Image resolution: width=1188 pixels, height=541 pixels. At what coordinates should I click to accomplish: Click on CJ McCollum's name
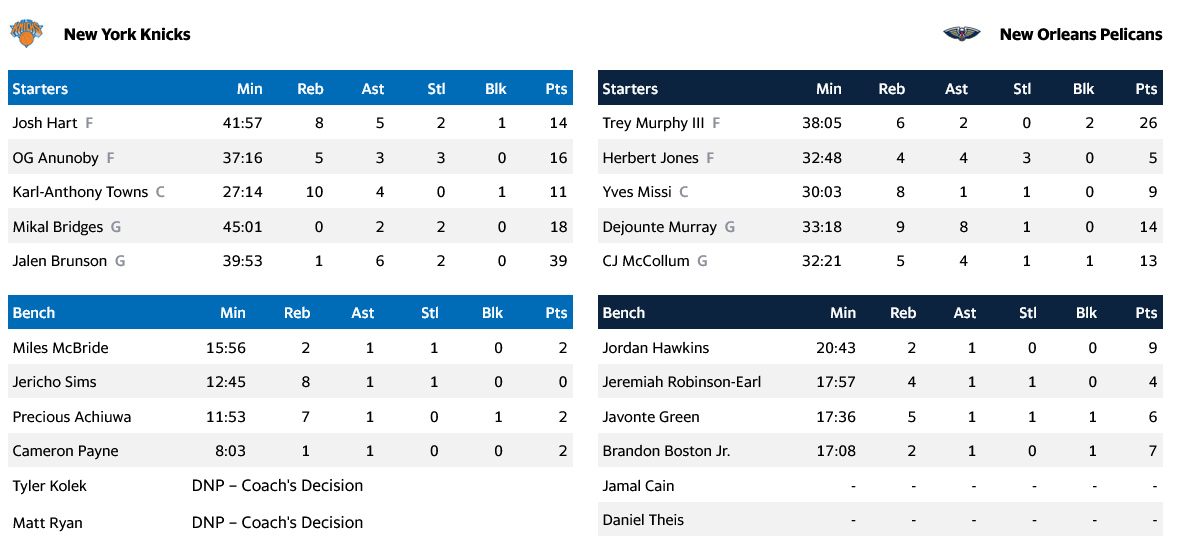coord(646,261)
